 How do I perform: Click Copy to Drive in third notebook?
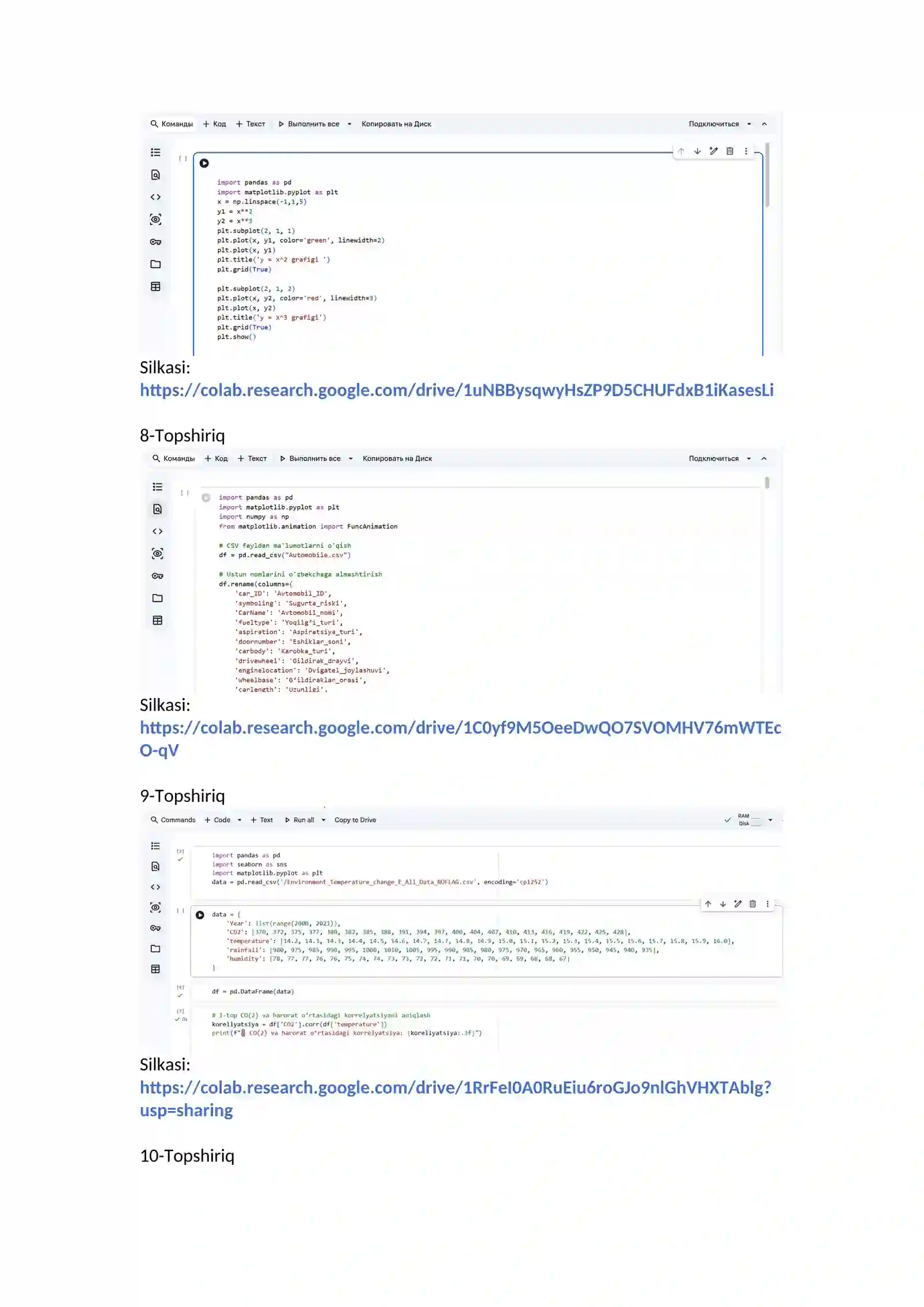355,820
